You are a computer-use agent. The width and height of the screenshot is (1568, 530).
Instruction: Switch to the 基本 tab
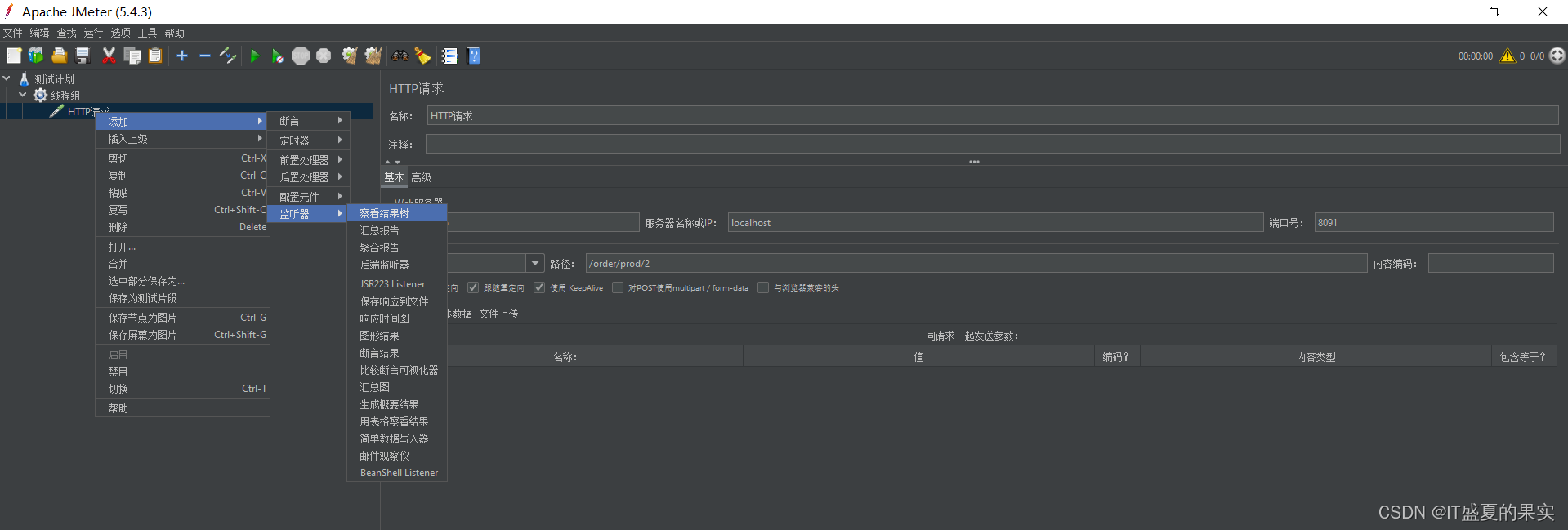394,177
